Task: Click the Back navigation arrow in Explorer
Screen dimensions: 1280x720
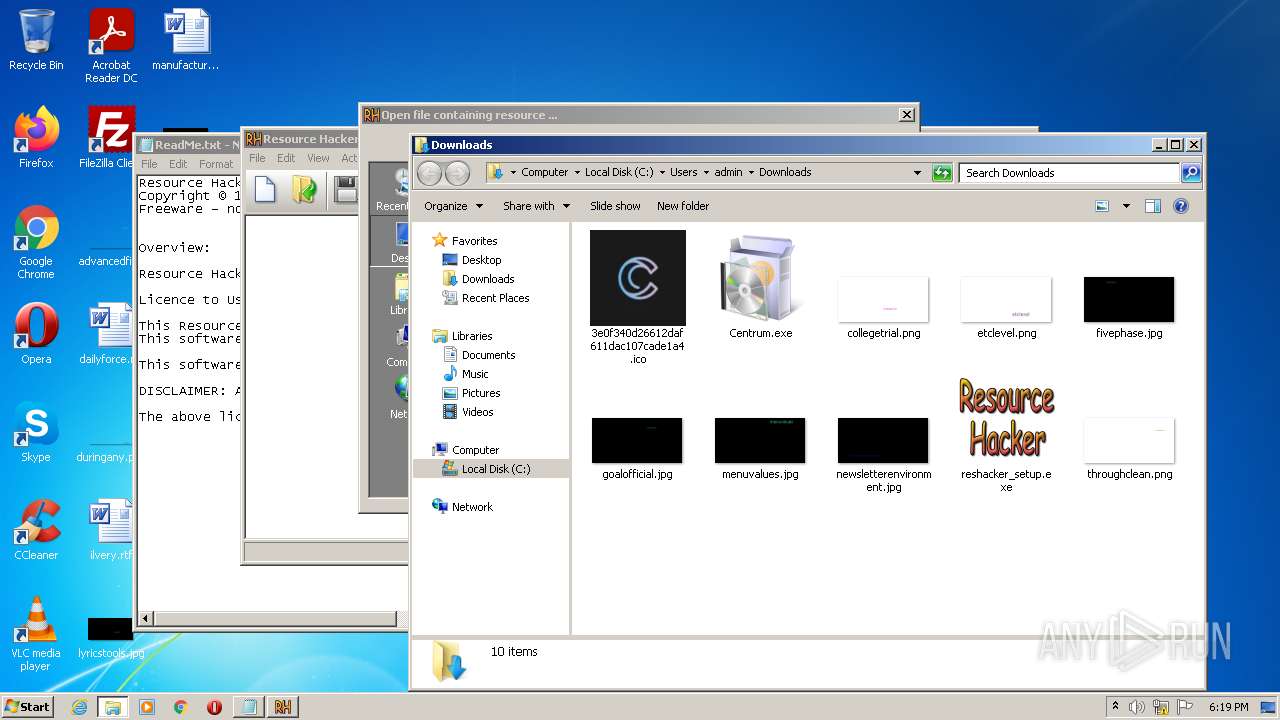Action: pyautogui.click(x=429, y=173)
